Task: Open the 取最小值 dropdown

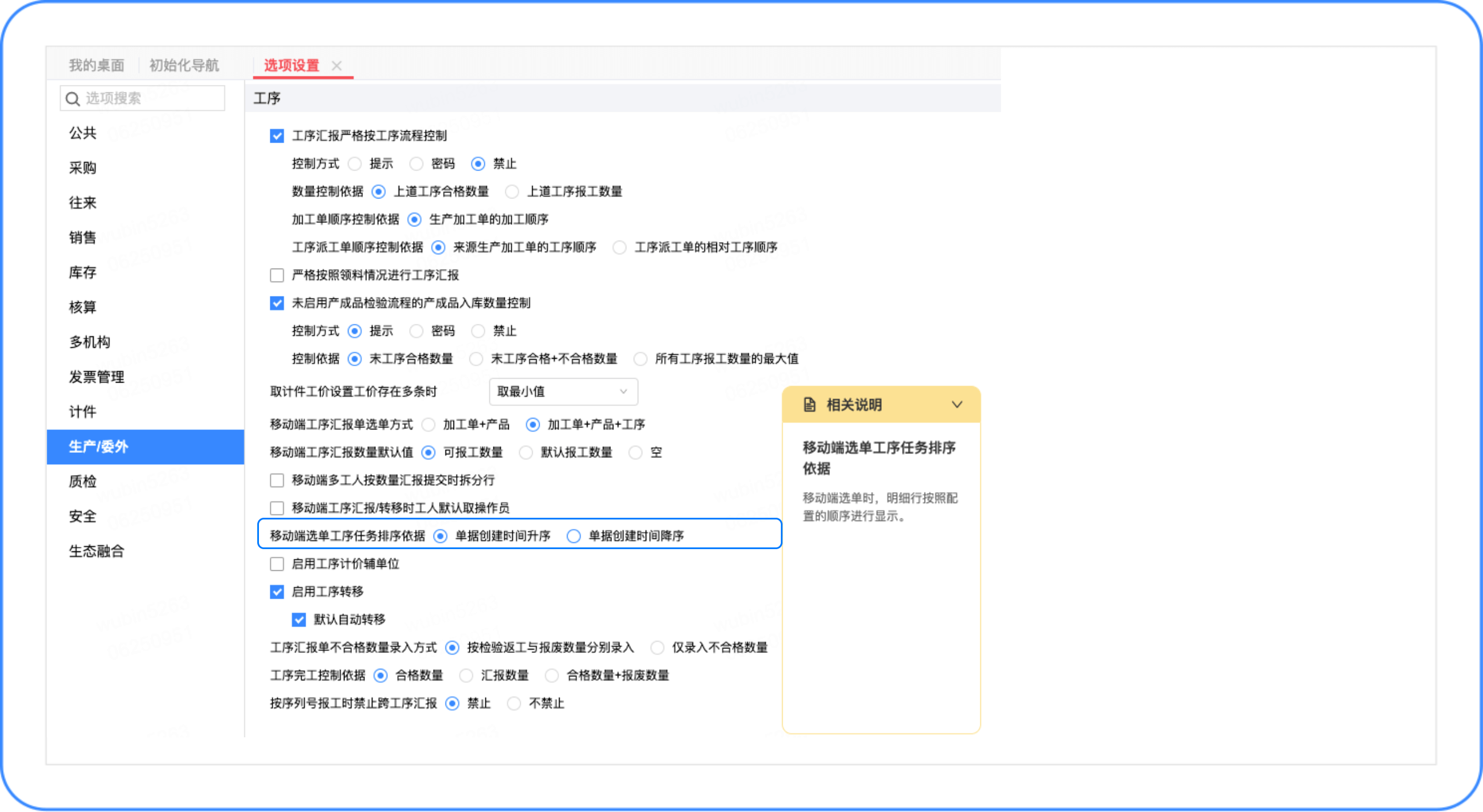Action: click(562, 391)
